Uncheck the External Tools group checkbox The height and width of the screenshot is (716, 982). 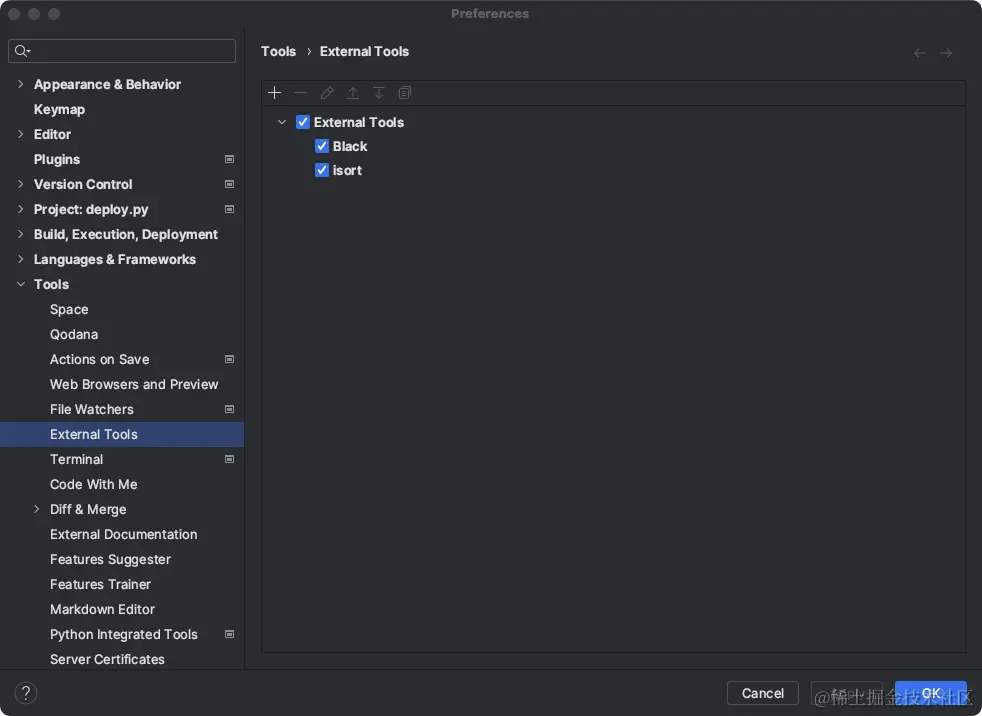click(x=303, y=122)
